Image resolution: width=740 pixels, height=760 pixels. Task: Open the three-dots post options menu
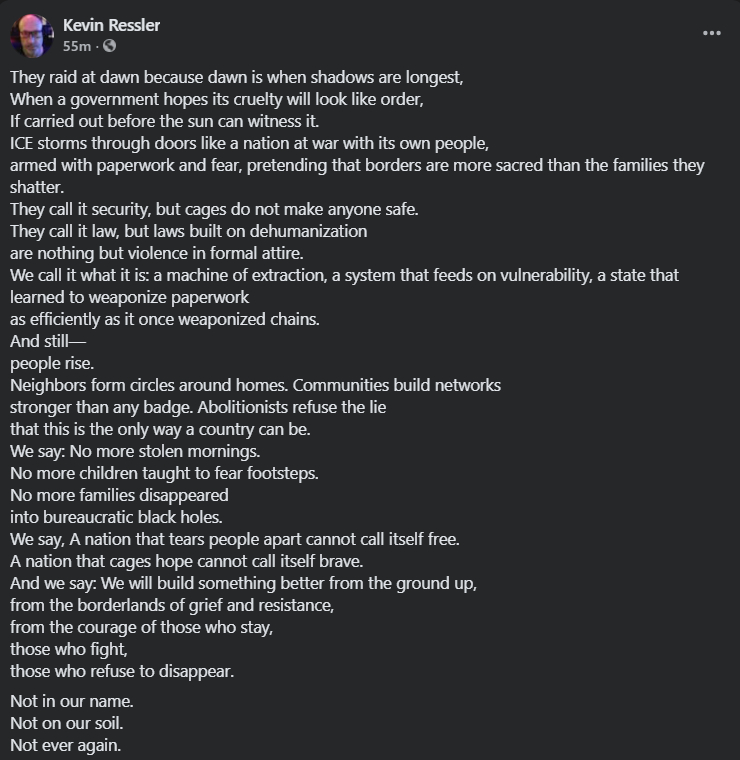[x=711, y=33]
